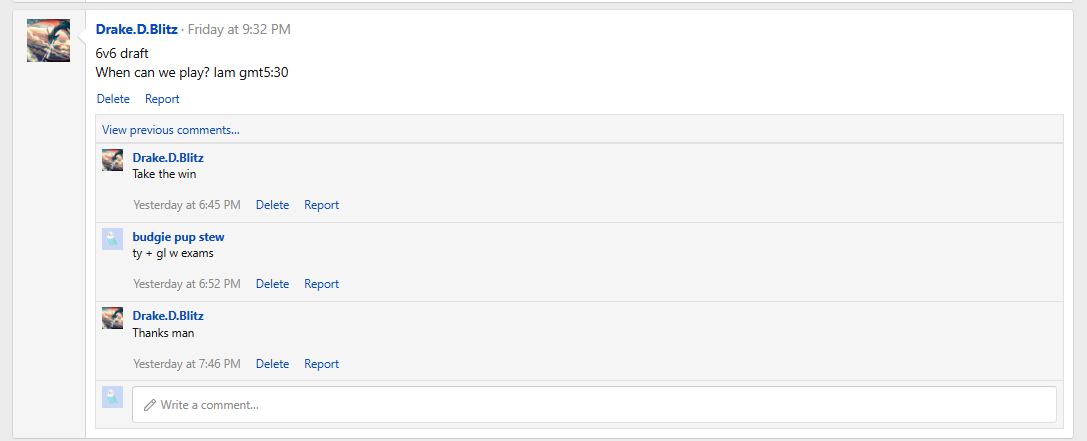Click the small avatar beside 'Take the win'
The width and height of the screenshot is (1087, 441).
point(112,160)
